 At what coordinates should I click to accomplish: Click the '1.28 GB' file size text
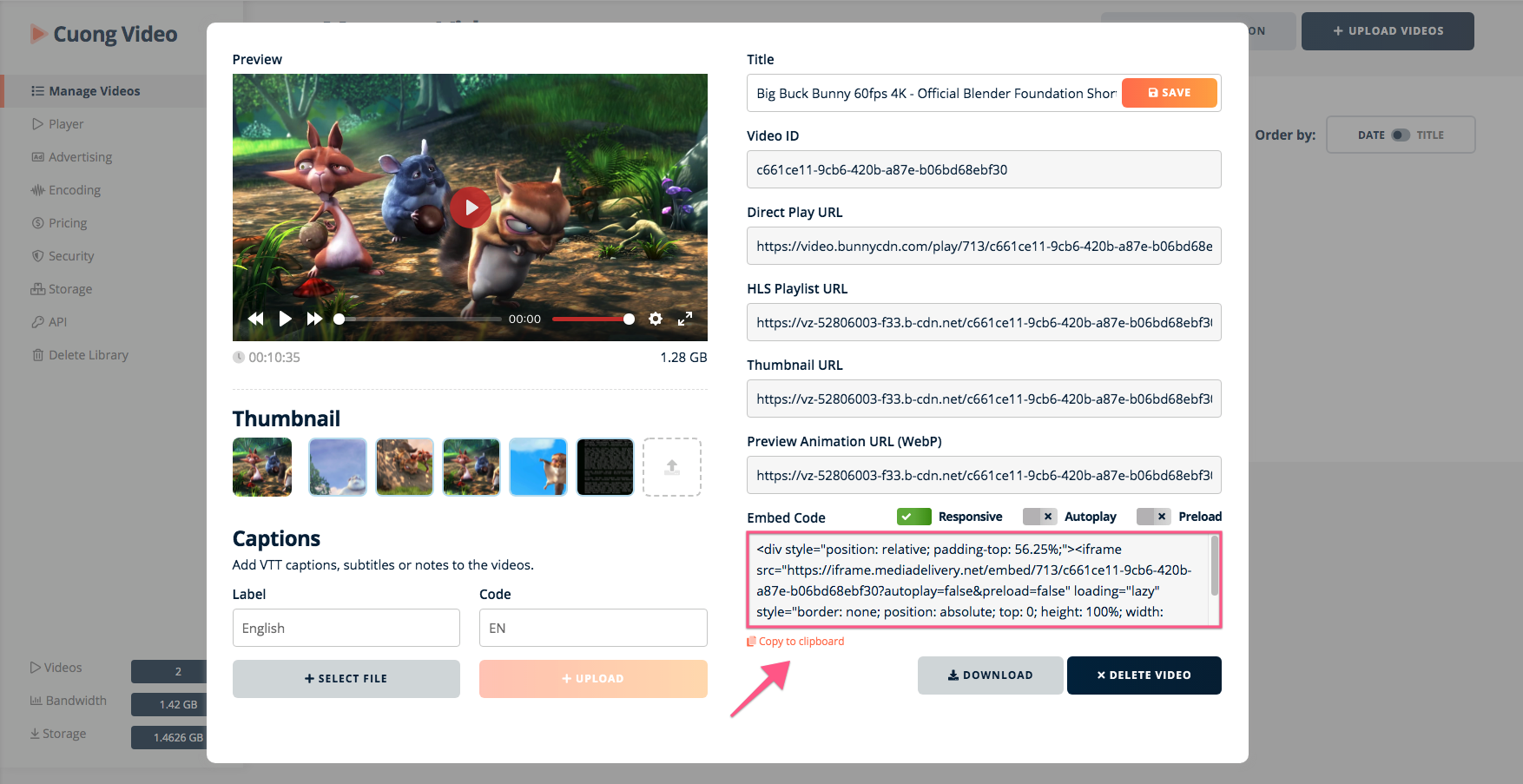[683, 357]
